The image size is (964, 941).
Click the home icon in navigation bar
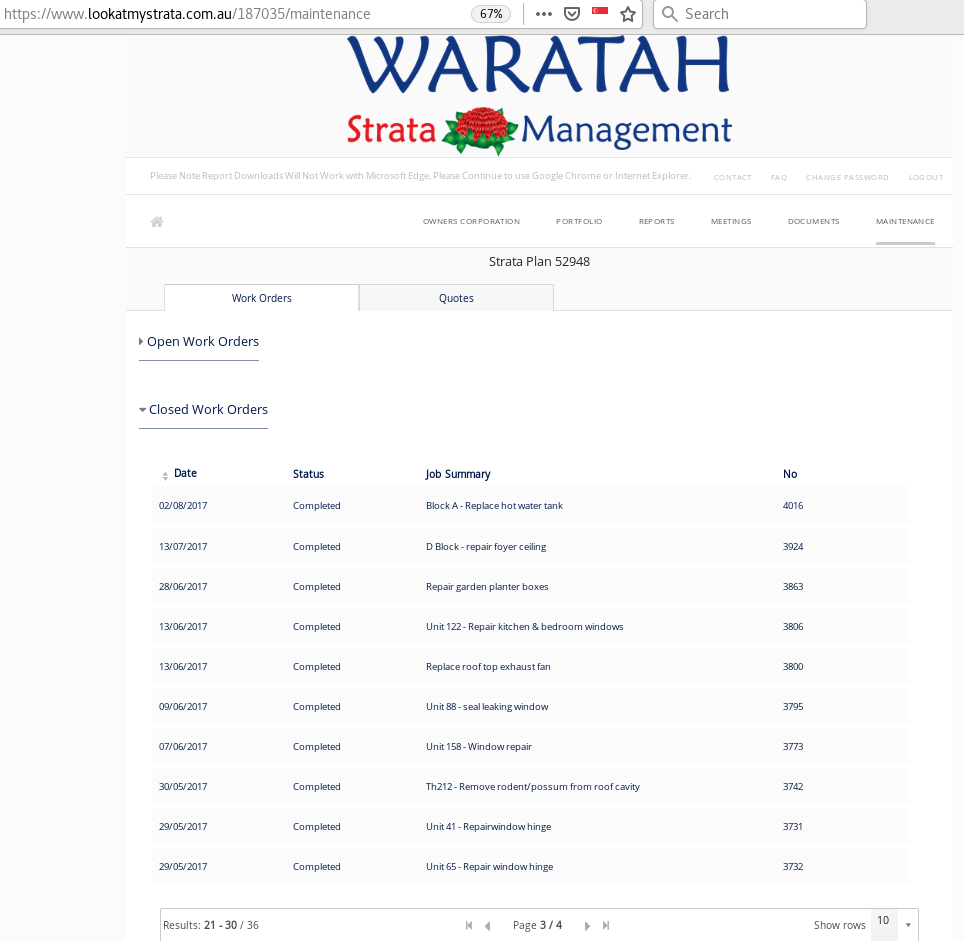156,222
